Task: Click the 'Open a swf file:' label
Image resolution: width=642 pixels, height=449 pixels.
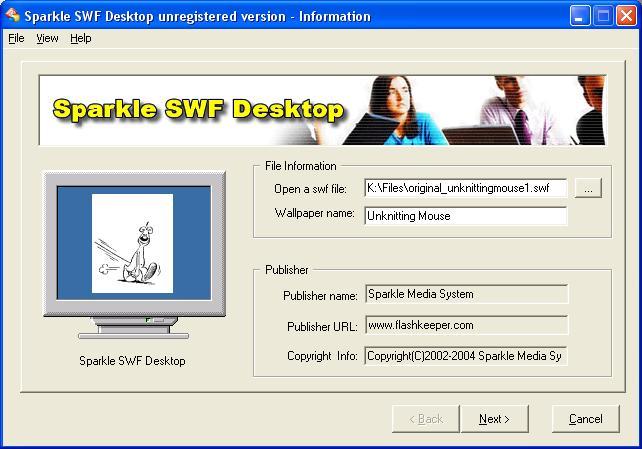Action: click(x=310, y=189)
